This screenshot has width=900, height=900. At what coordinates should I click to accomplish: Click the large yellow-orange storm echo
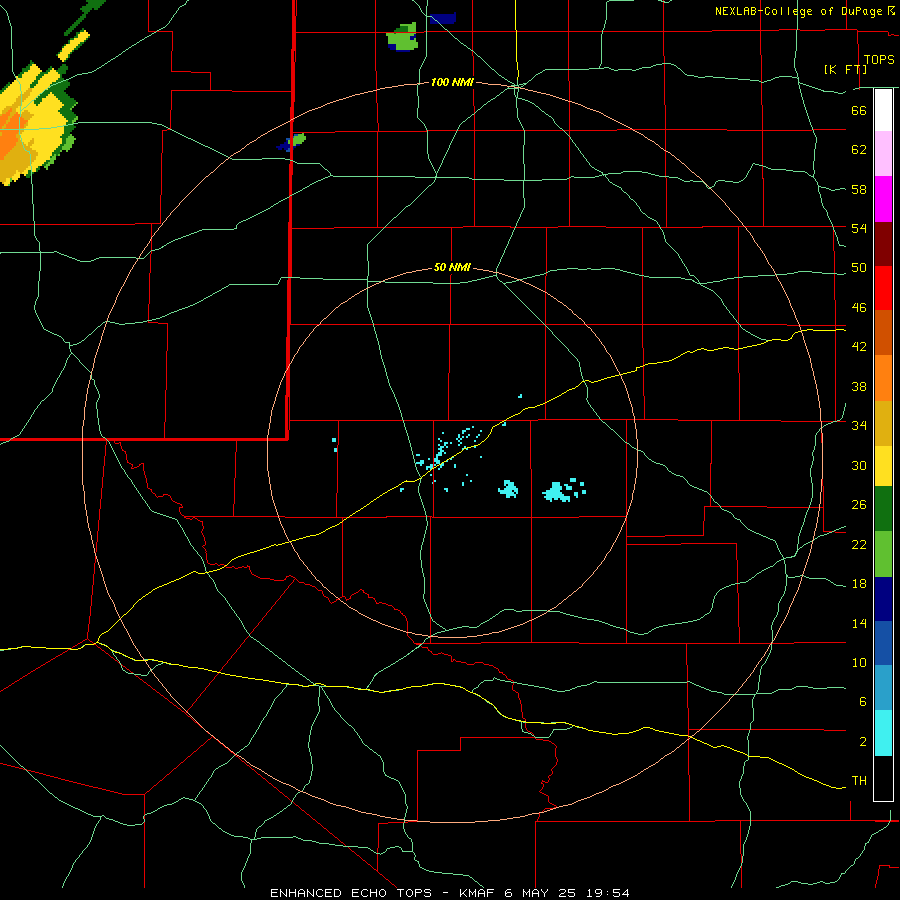pyautogui.click(x=34, y=125)
